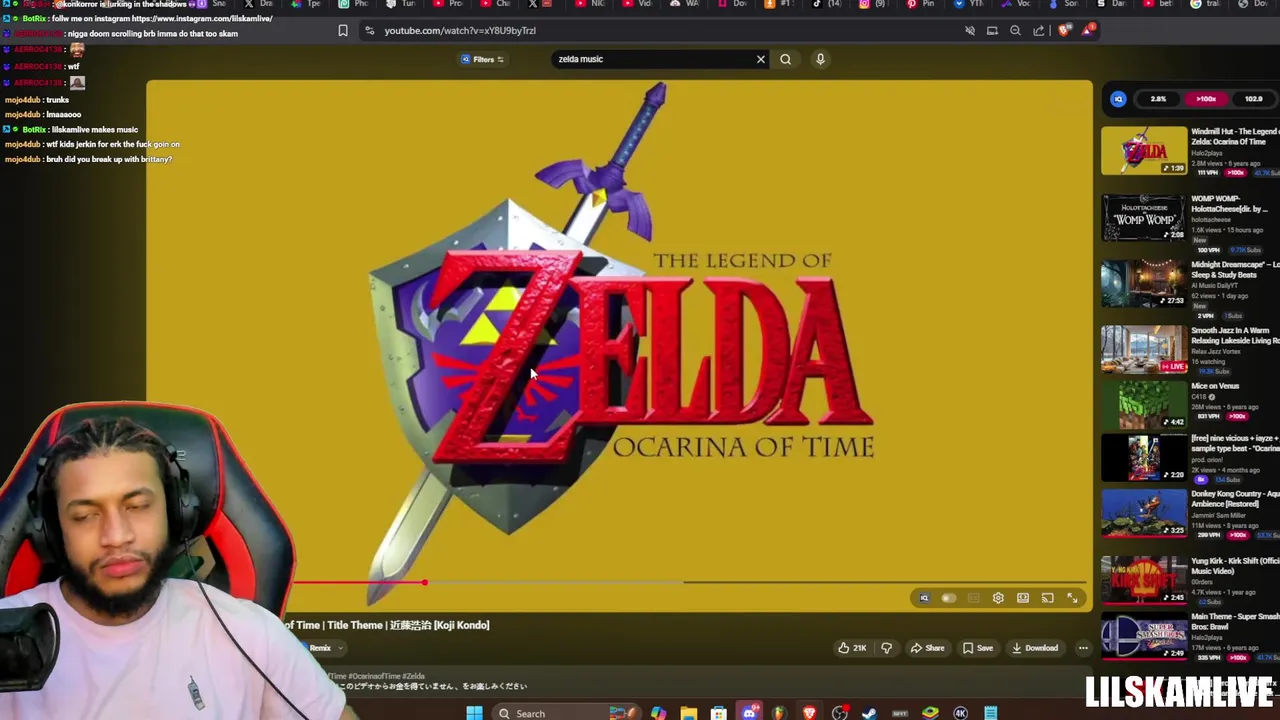Open OBS from the taskbar
The width and height of the screenshot is (1280, 720).
[839, 713]
